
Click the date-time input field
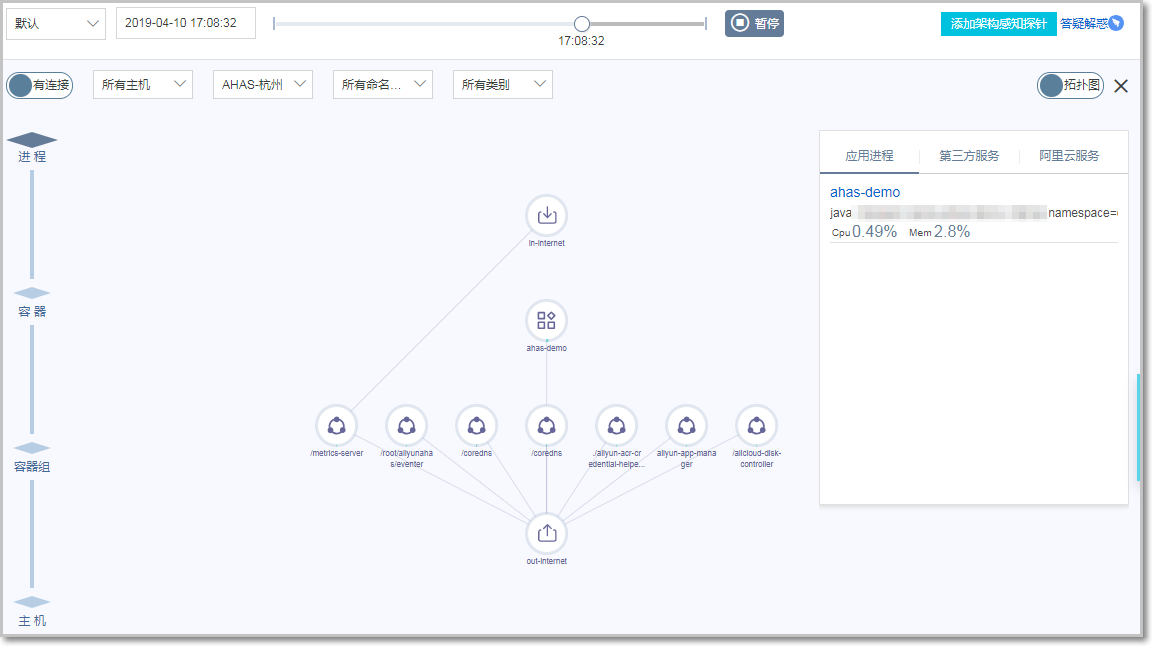(x=186, y=23)
